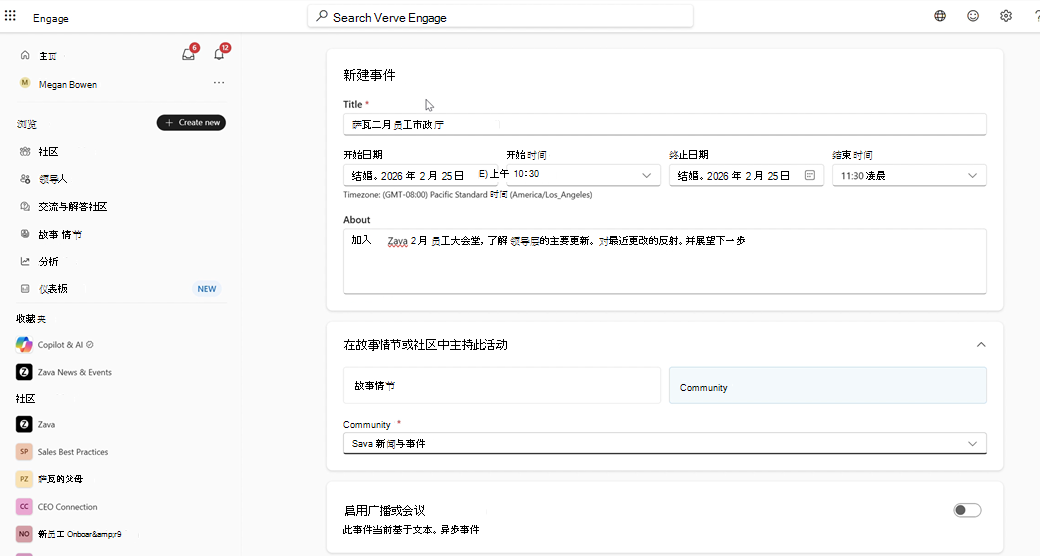Open the calendar picker for 终止日期
1040x556 pixels.
tap(810, 175)
